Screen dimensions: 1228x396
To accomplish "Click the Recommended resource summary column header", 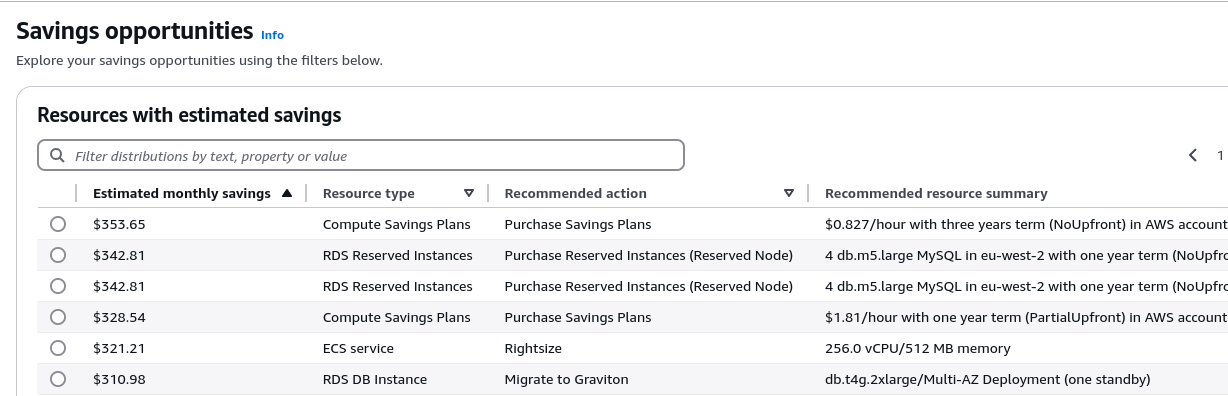I will (936, 193).
